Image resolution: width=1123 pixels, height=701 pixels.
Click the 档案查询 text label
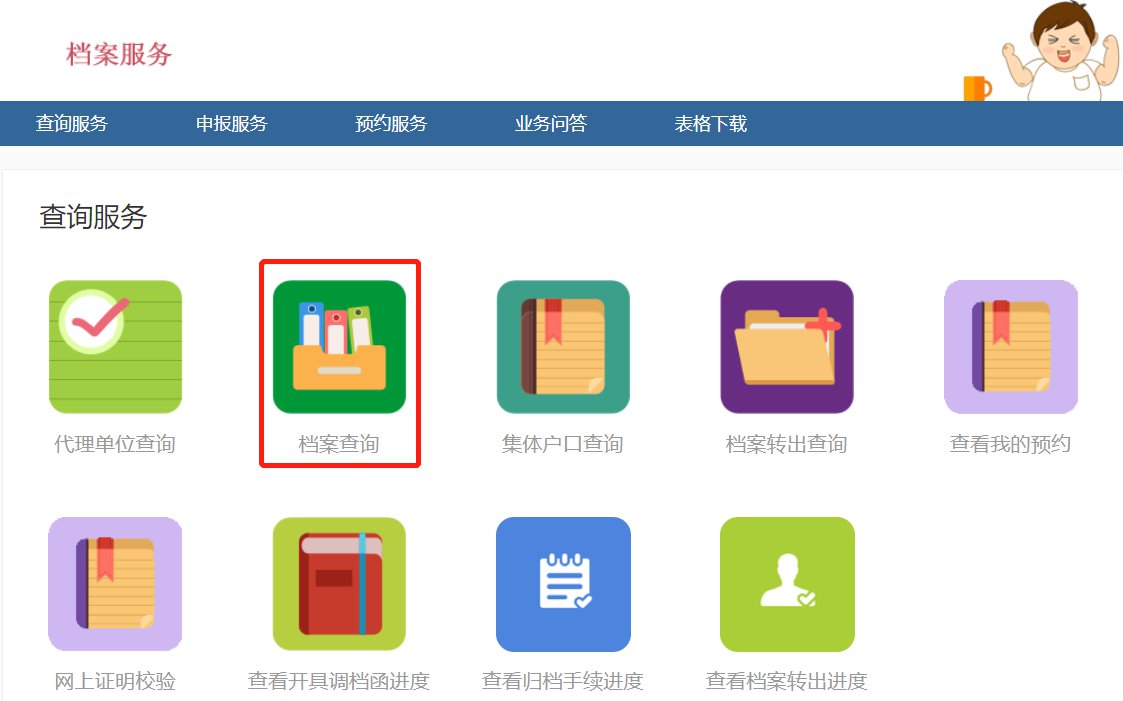tap(339, 444)
